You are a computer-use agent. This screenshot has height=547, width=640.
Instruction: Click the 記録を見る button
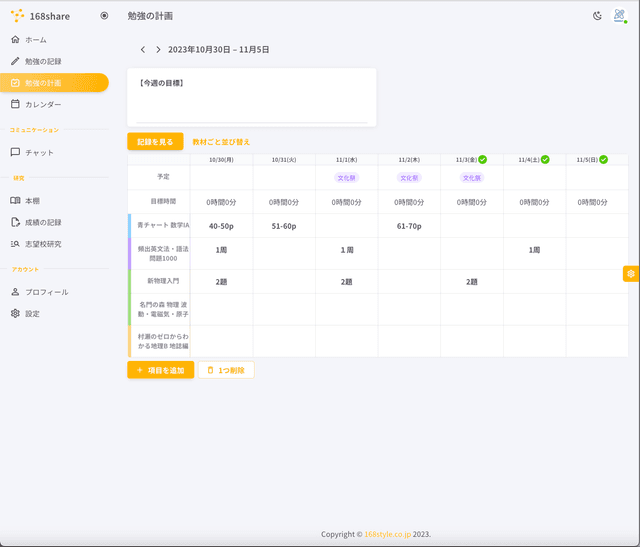click(x=155, y=142)
